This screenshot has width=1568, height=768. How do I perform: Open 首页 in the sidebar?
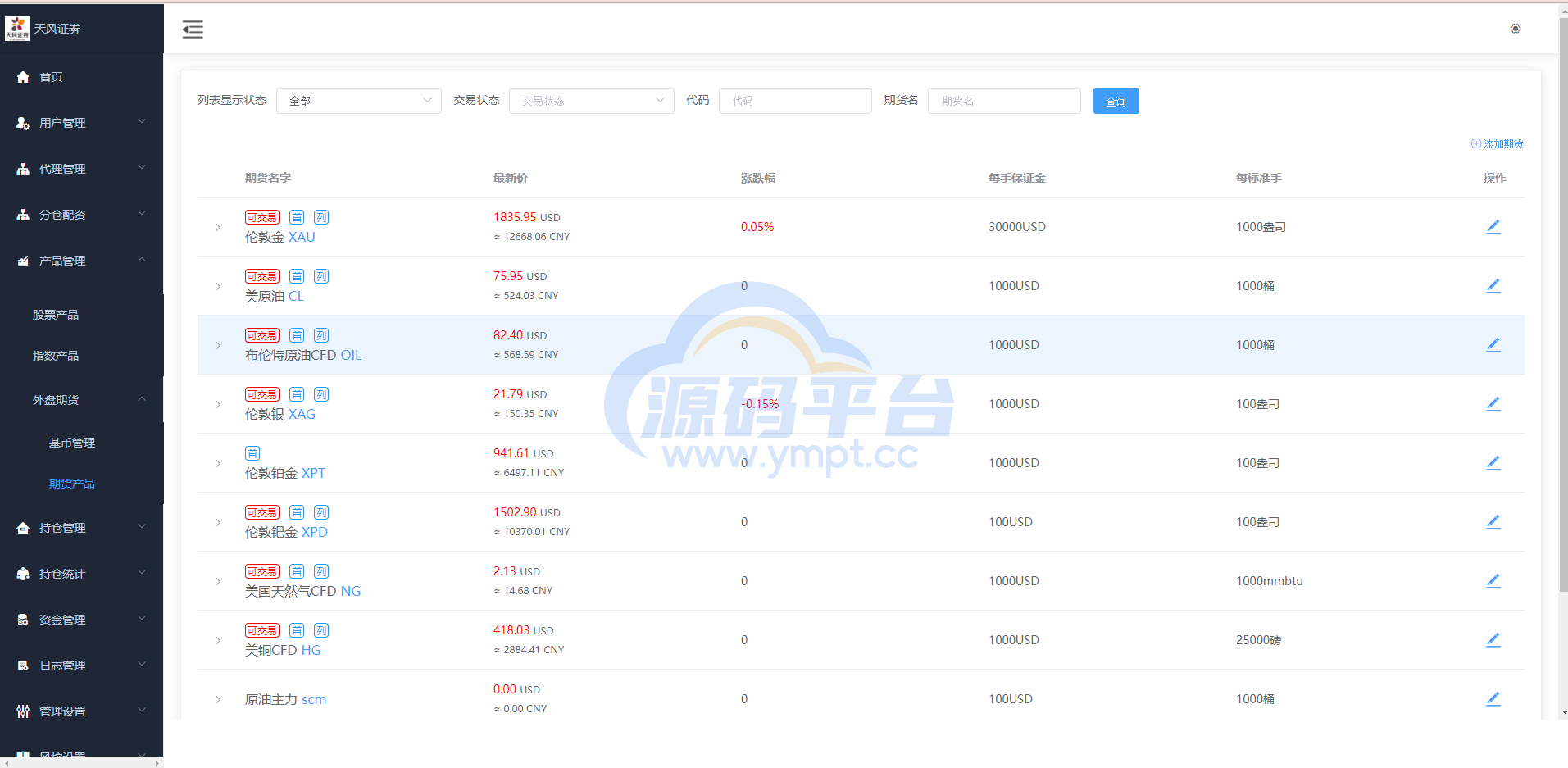[x=82, y=77]
